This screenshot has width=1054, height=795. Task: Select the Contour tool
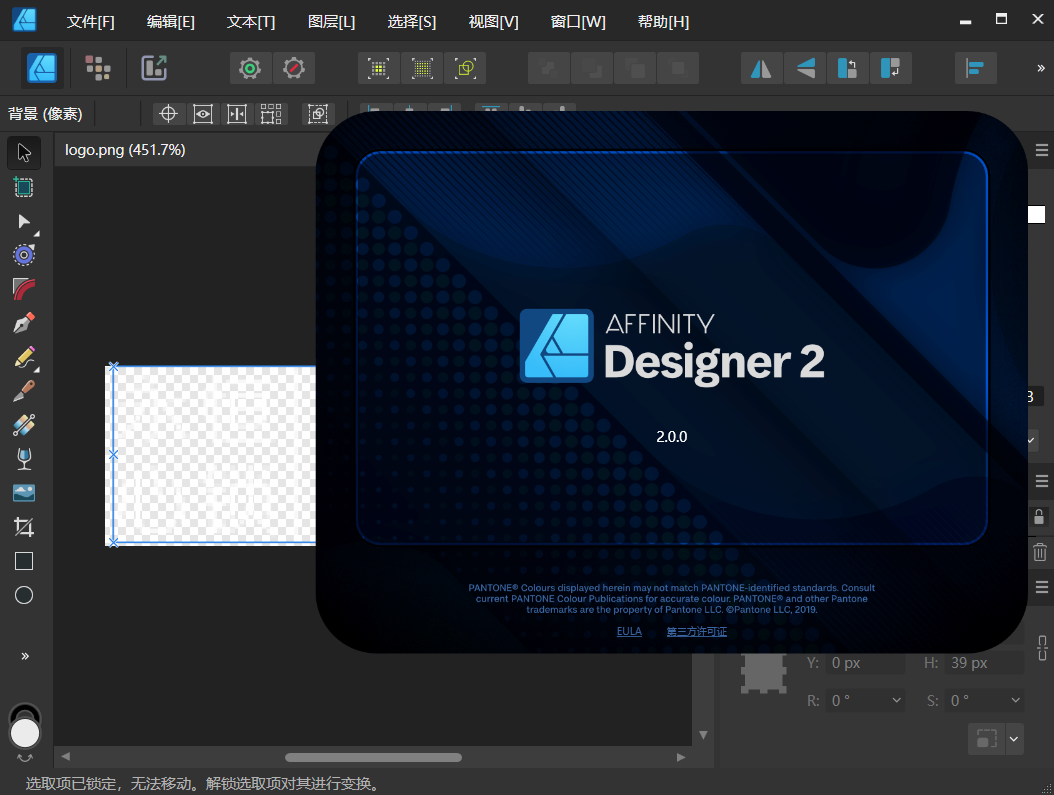tap(24, 255)
